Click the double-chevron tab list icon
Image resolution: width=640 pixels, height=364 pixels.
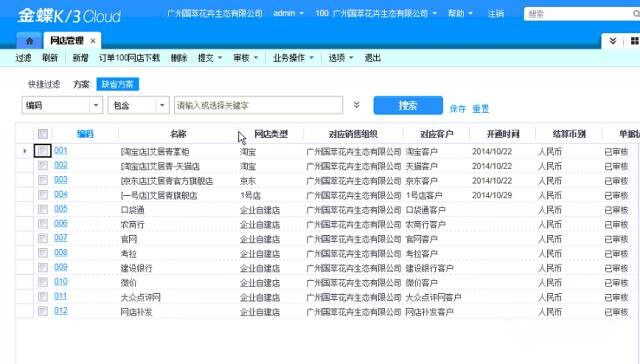coord(612,41)
